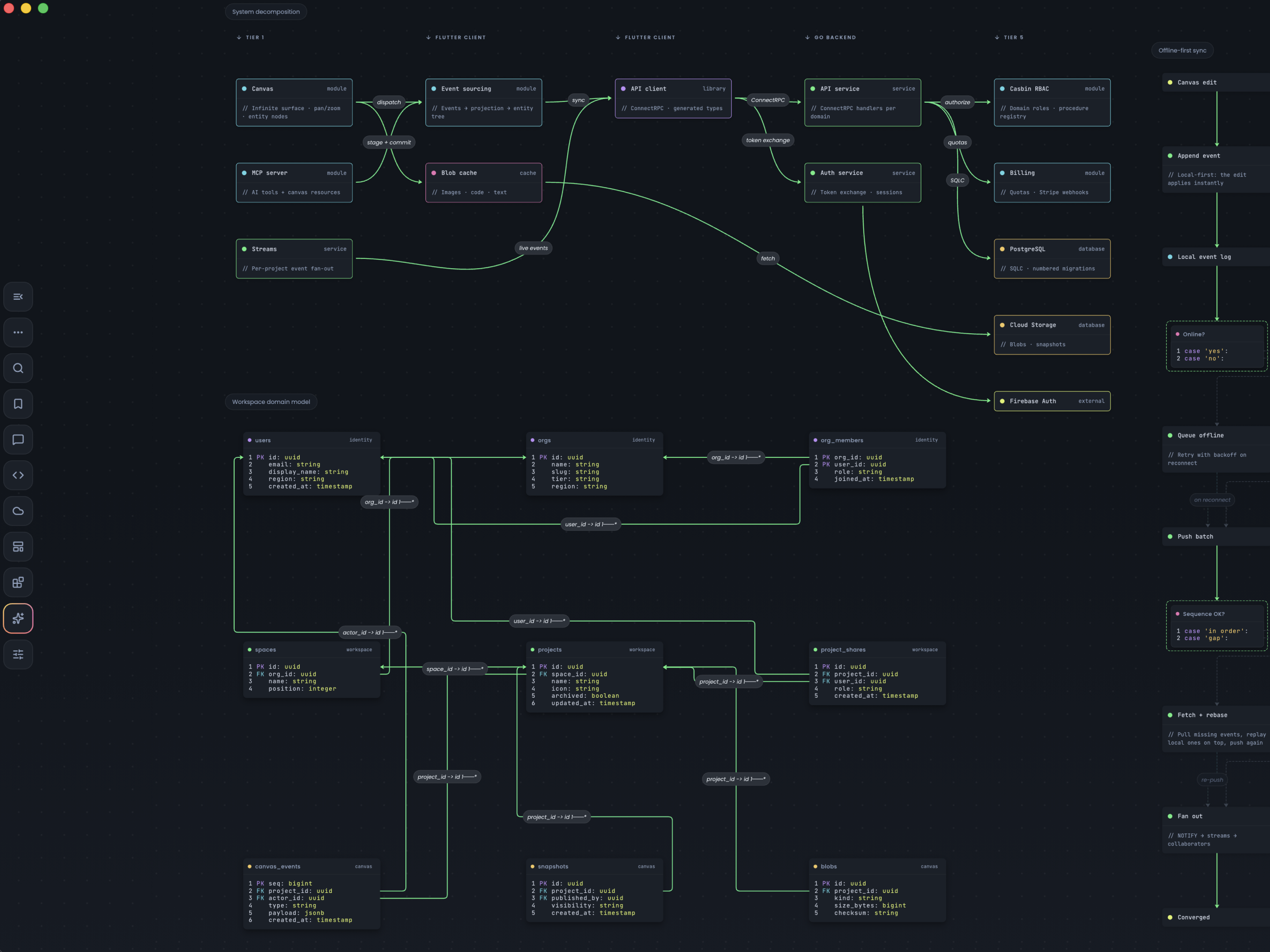This screenshot has width=1270, height=952.
Task: Open the more options ellipsis icon
Action: point(18,332)
